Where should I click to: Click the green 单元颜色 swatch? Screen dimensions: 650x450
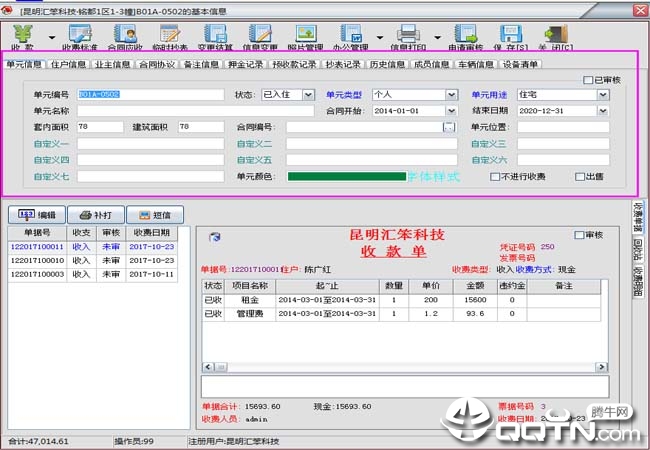[x=347, y=177]
